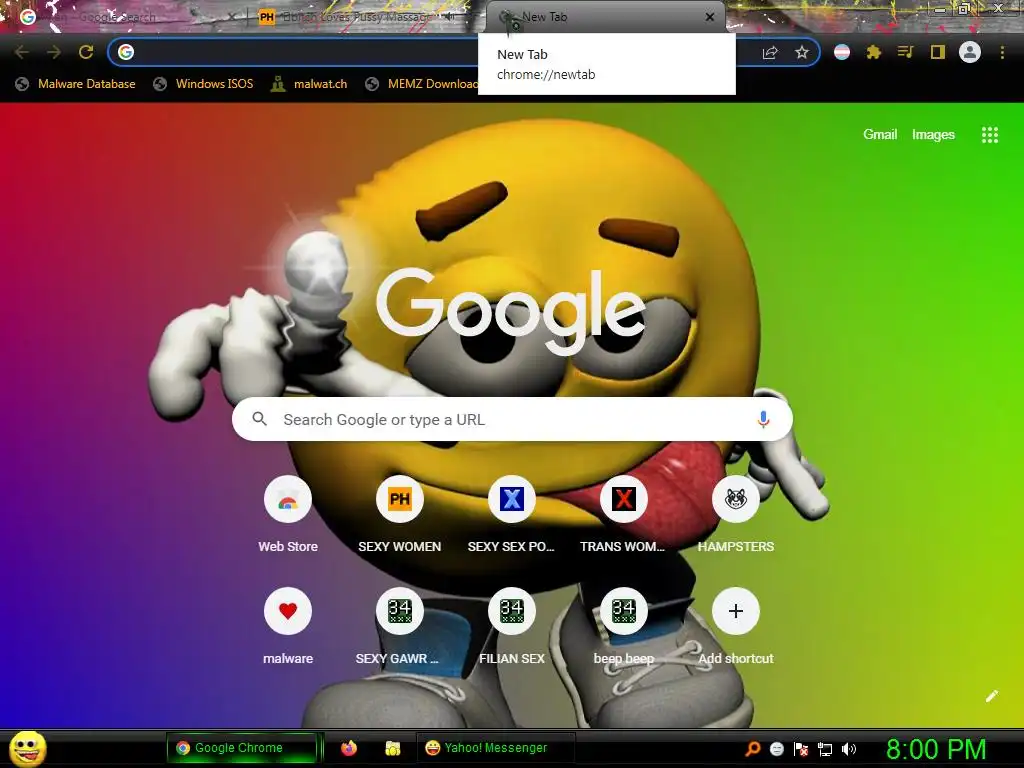Image resolution: width=1024 pixels, height=768 pixels.
Task: Open the profile avatar menu
Action: click(x=970, y=52)
